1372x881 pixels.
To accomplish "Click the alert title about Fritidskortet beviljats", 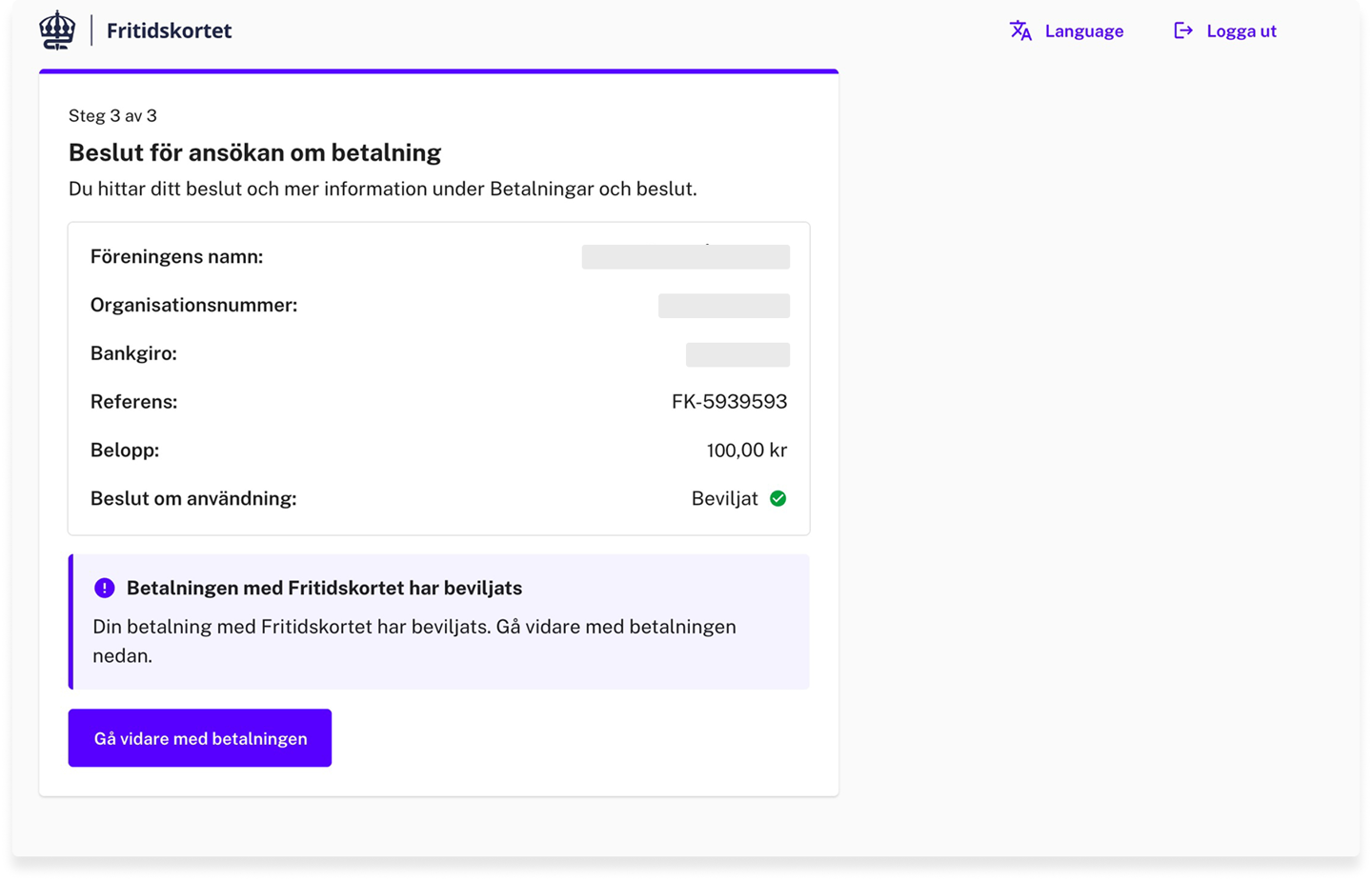I will 324,588.
